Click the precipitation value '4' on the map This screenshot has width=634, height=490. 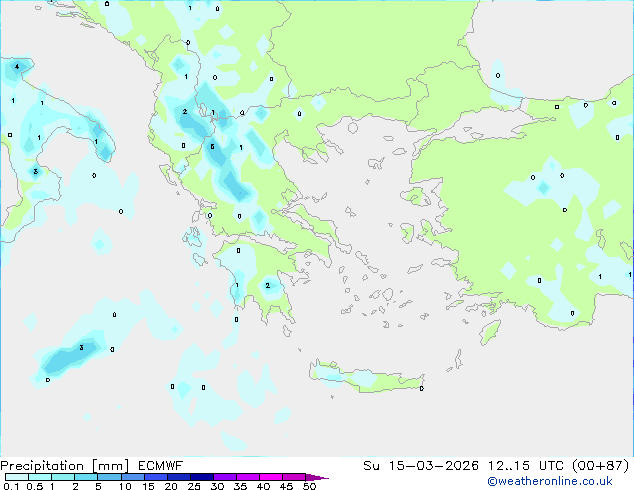(x=17, y=66)
